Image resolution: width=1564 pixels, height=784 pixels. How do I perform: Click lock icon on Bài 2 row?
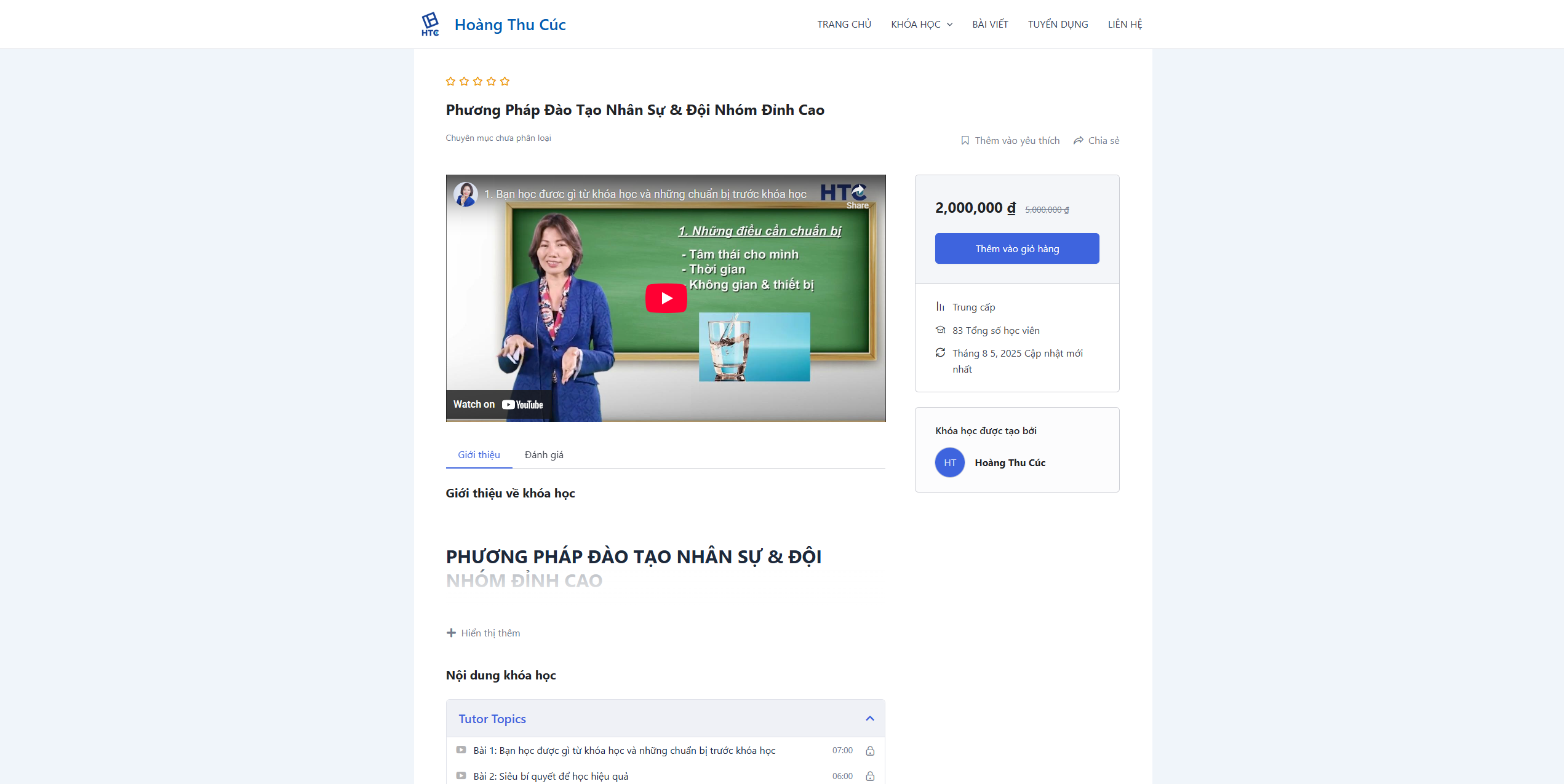870,776
